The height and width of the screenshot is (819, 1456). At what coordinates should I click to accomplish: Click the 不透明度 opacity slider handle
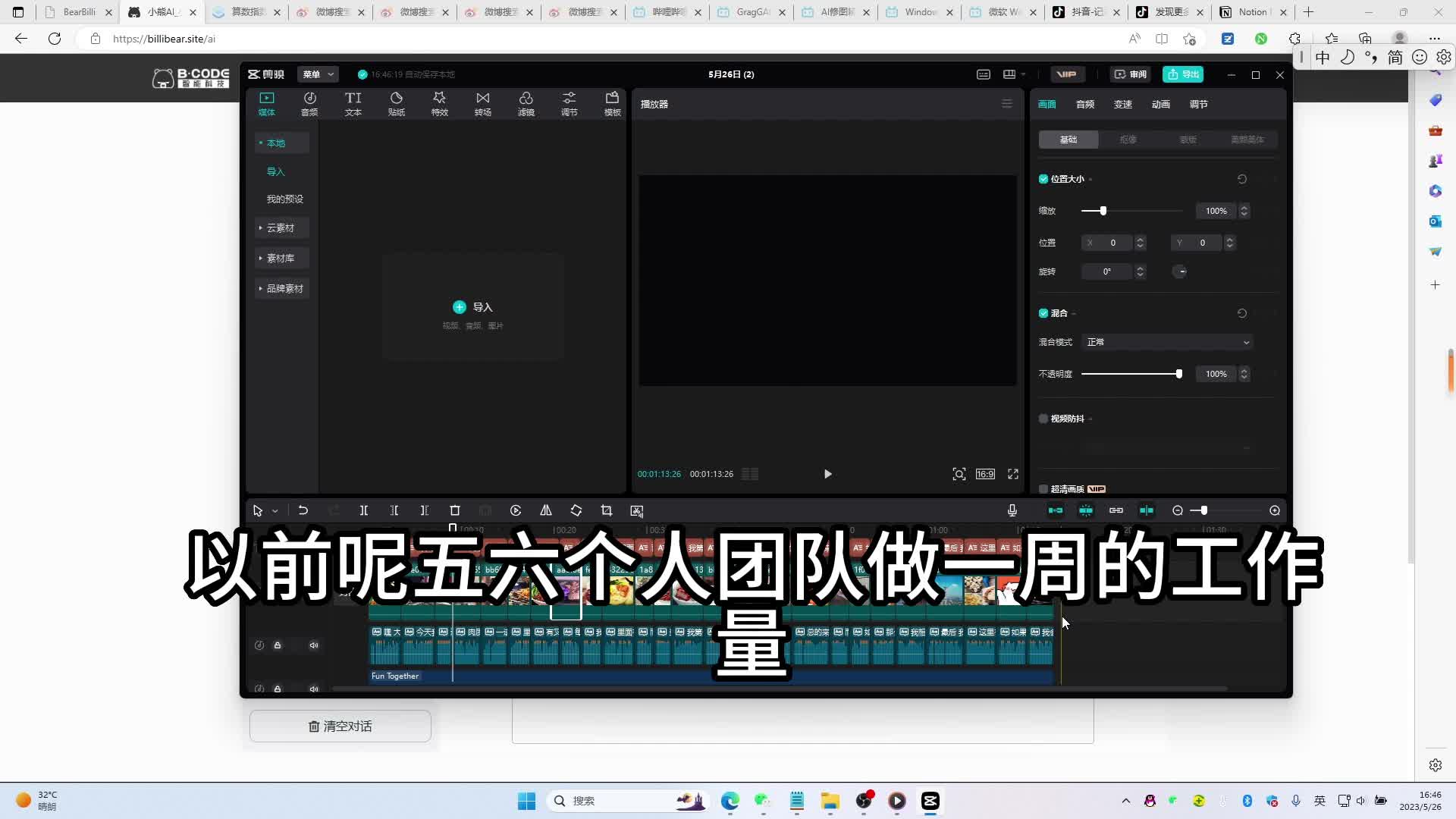click(1178, 374)
